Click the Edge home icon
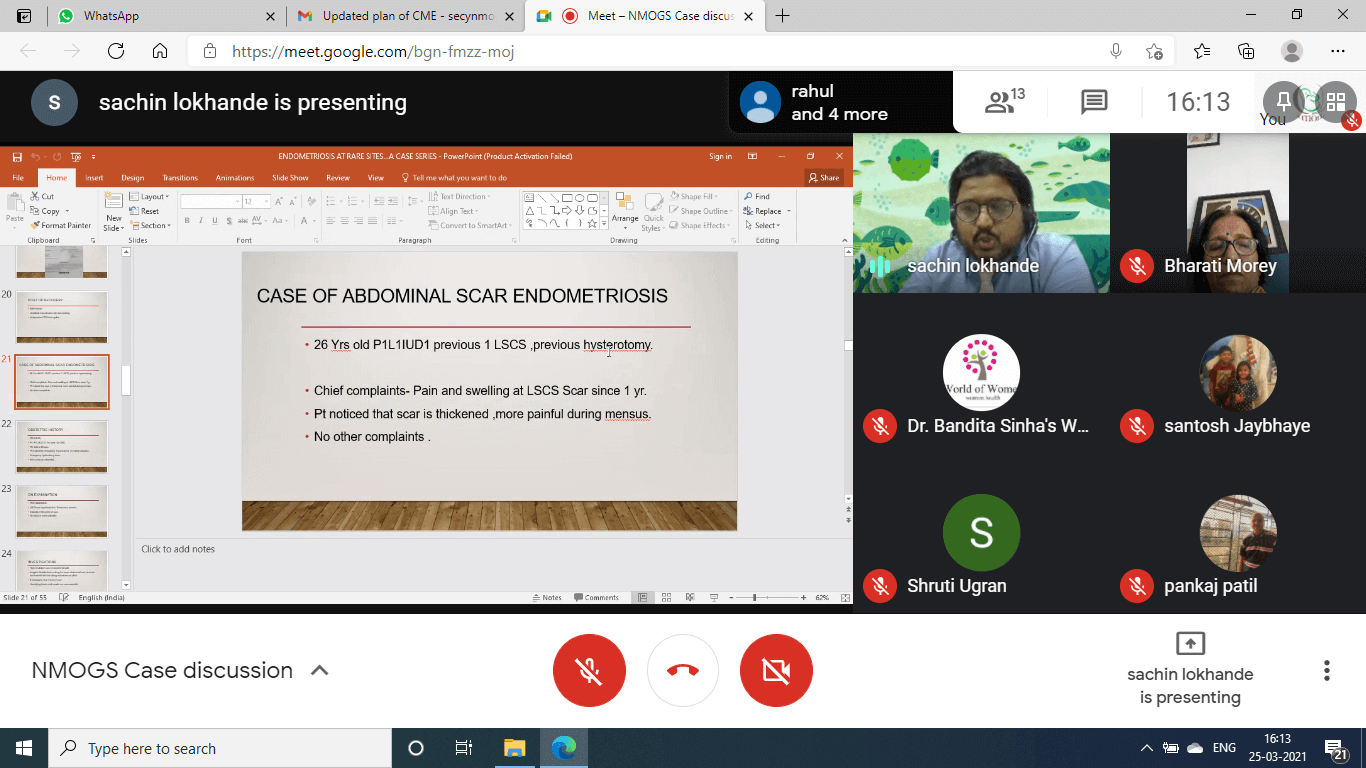The width and height of the screenshot is (1366, 768). click(x=160, y=51)
